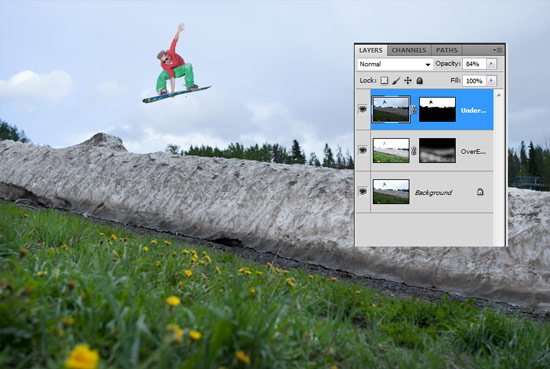Toggle visibility of the OverE layer

pyautogui.click(x=363, y=150)
